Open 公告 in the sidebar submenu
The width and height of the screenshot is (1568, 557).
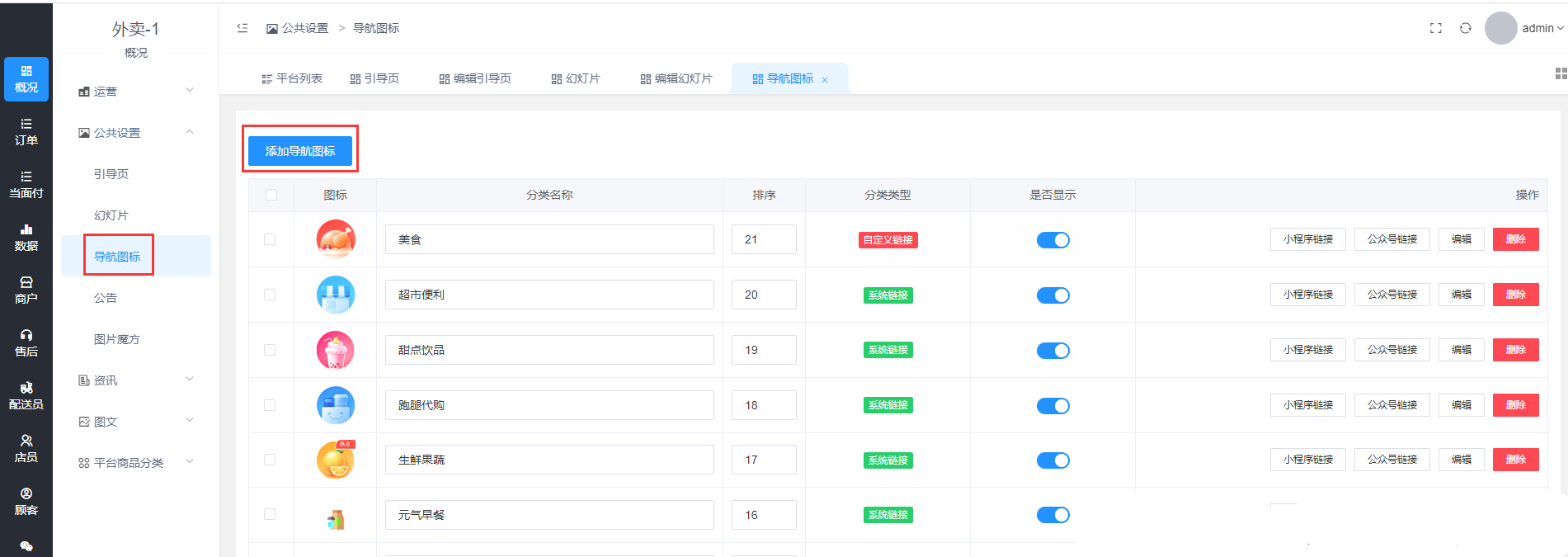[106, 298]
